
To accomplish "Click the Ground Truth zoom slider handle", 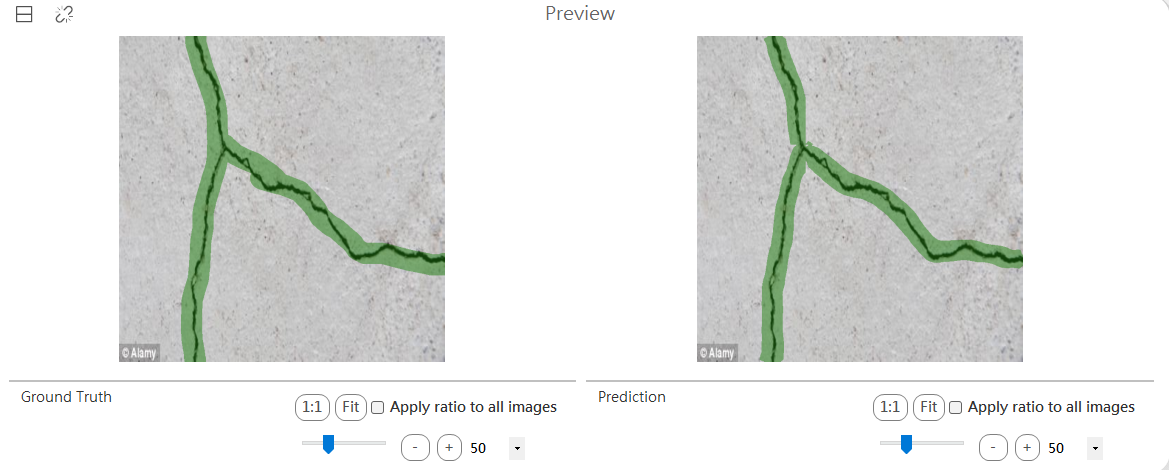I will (x=328, y=445).
